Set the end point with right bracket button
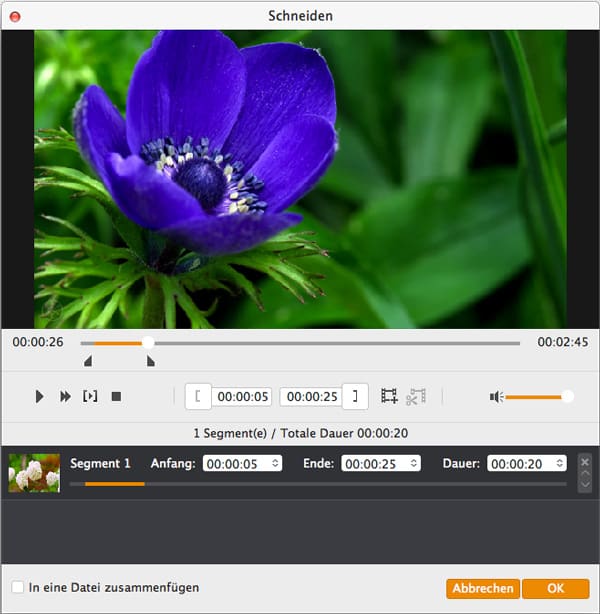The width and height of the screenshot is (600, 614). [355, 396]
